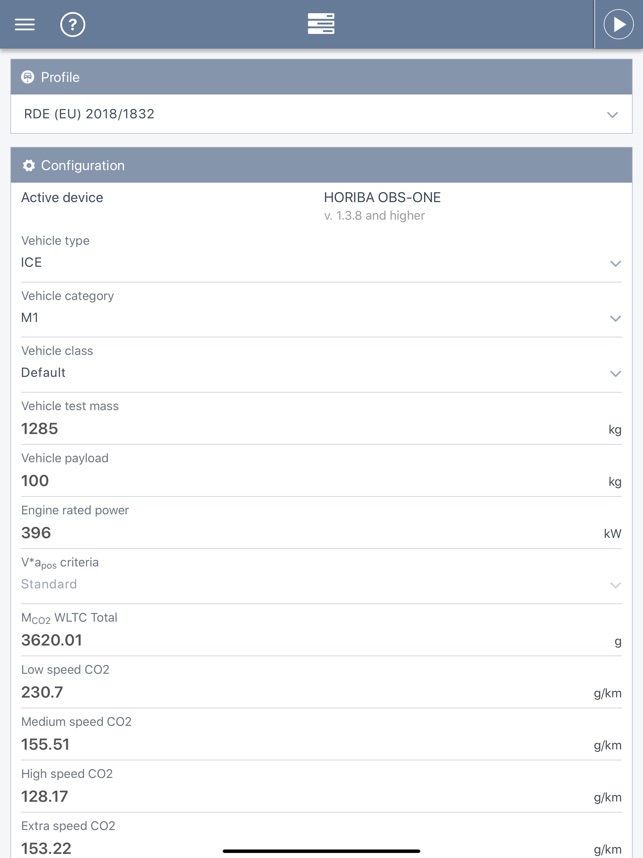Open the RDE (EU) 2018/1832 profile dropdown

click(321, 114)
